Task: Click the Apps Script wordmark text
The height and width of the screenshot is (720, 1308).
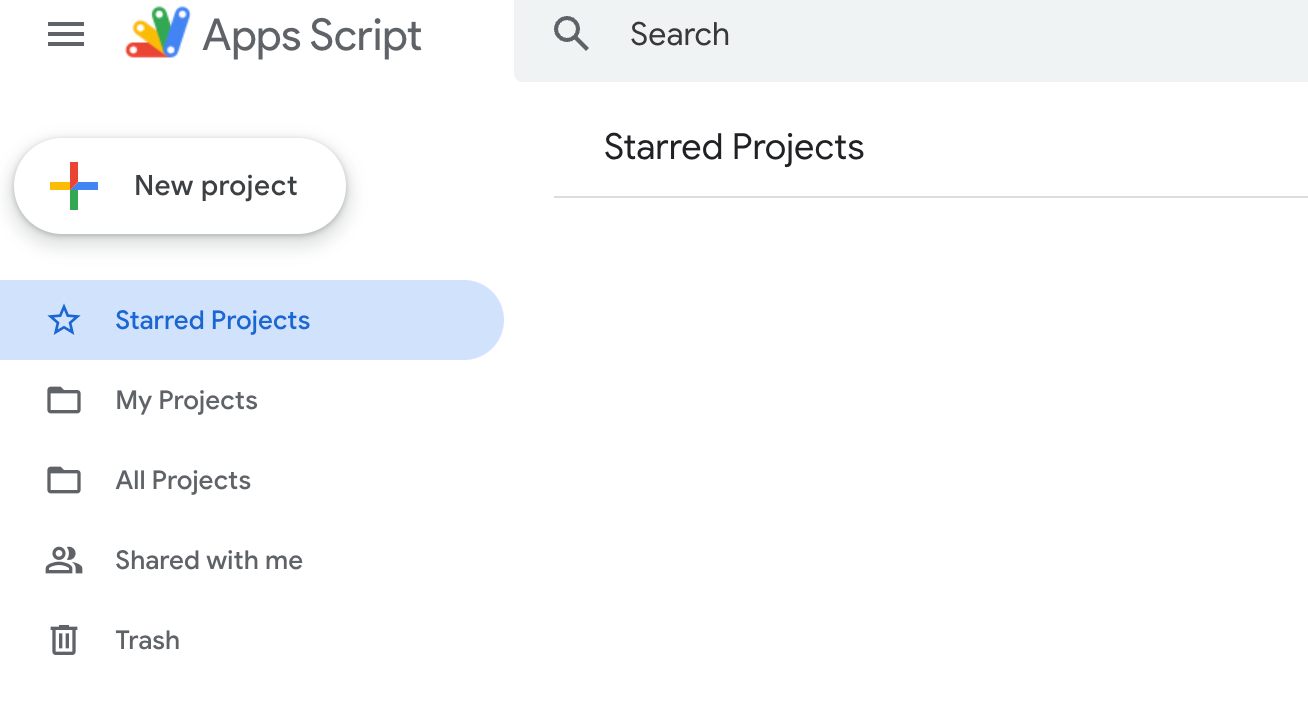Action: [311, 34]
